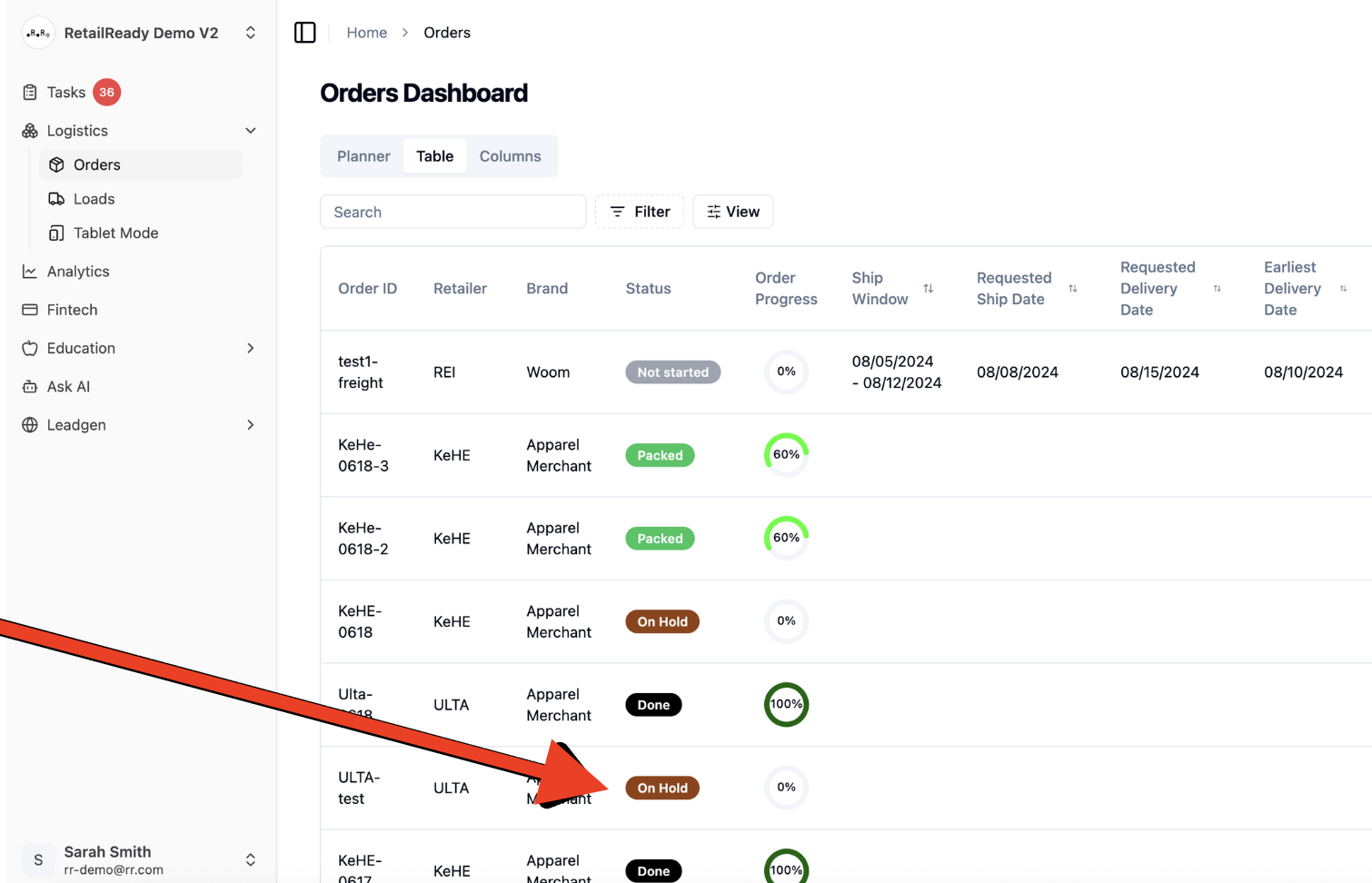
Task: Click Done badge for Ulta-0618 row
Action: pyautogui.click(x=653, y=705)
